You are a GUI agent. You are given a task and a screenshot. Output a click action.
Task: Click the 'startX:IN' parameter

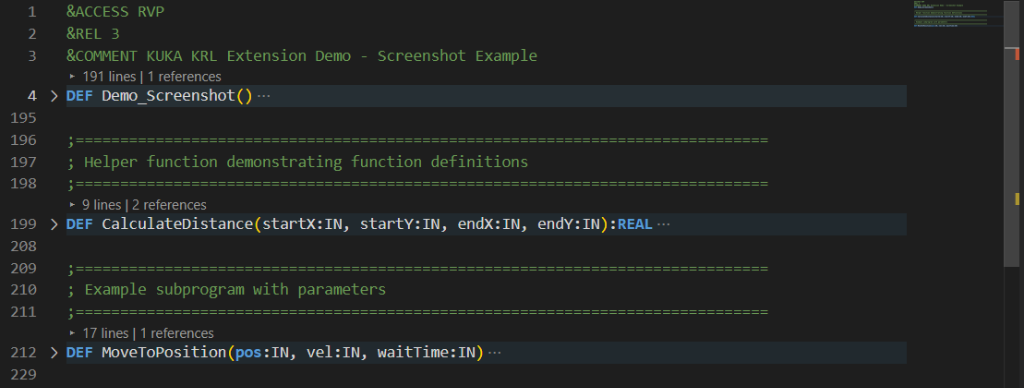(x=302, y=225)
